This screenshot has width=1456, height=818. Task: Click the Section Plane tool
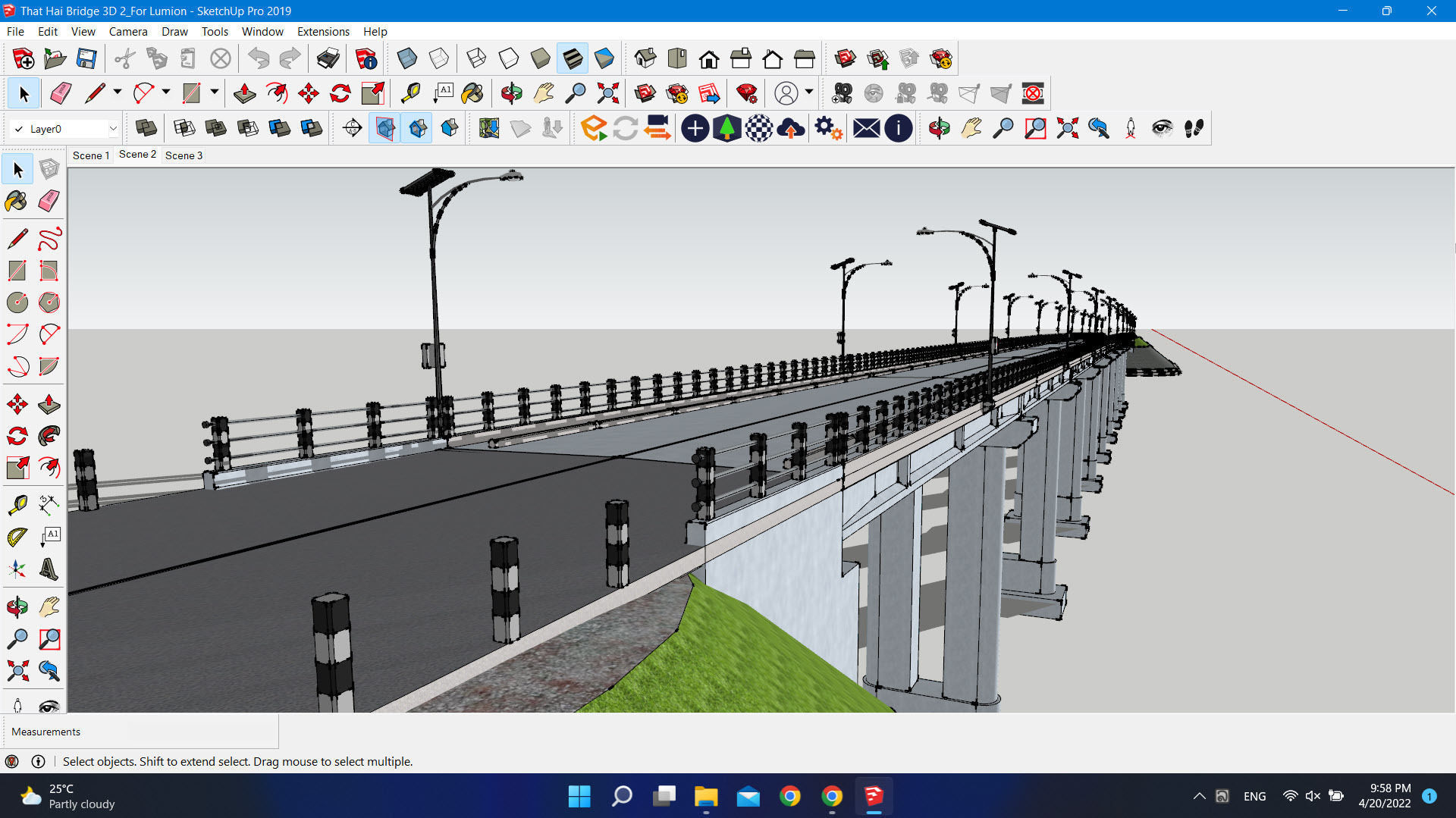353,128
